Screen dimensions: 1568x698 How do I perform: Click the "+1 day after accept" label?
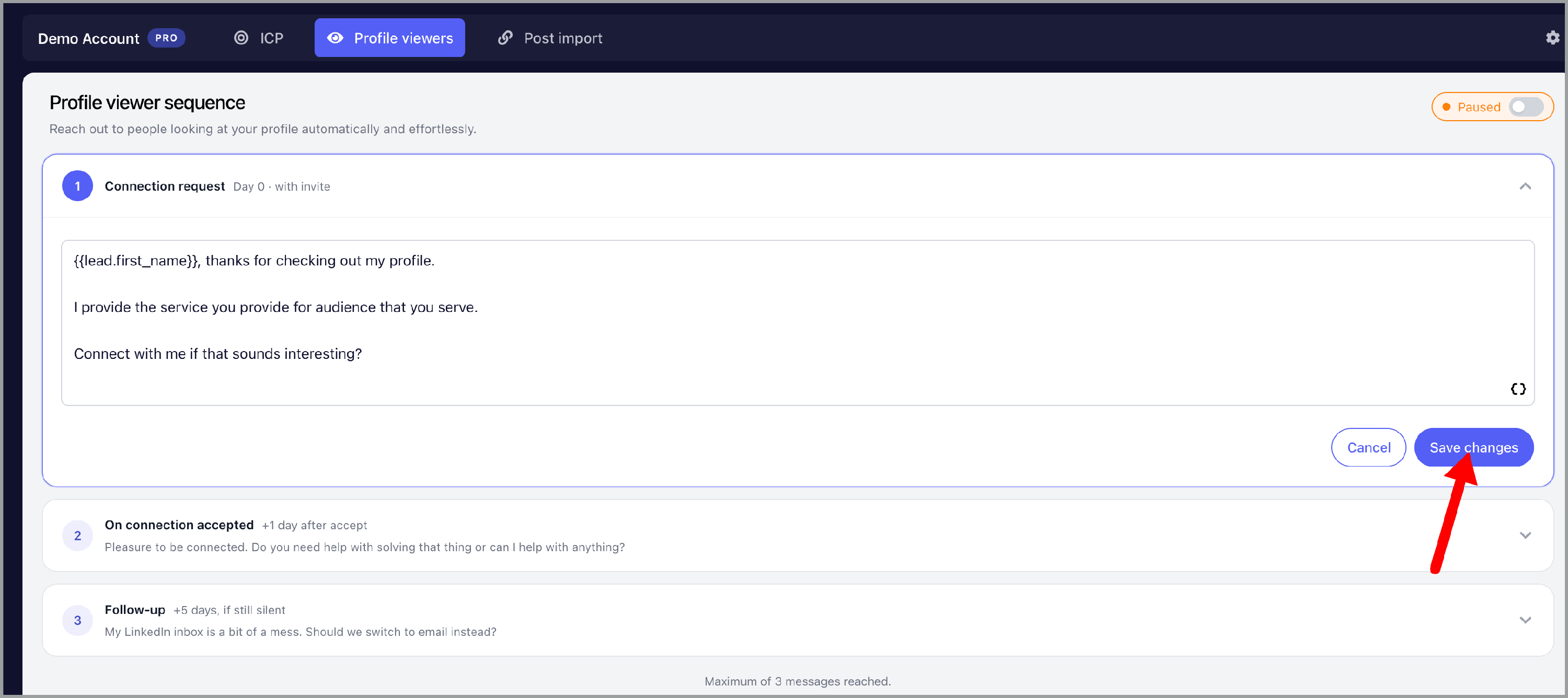315,525
